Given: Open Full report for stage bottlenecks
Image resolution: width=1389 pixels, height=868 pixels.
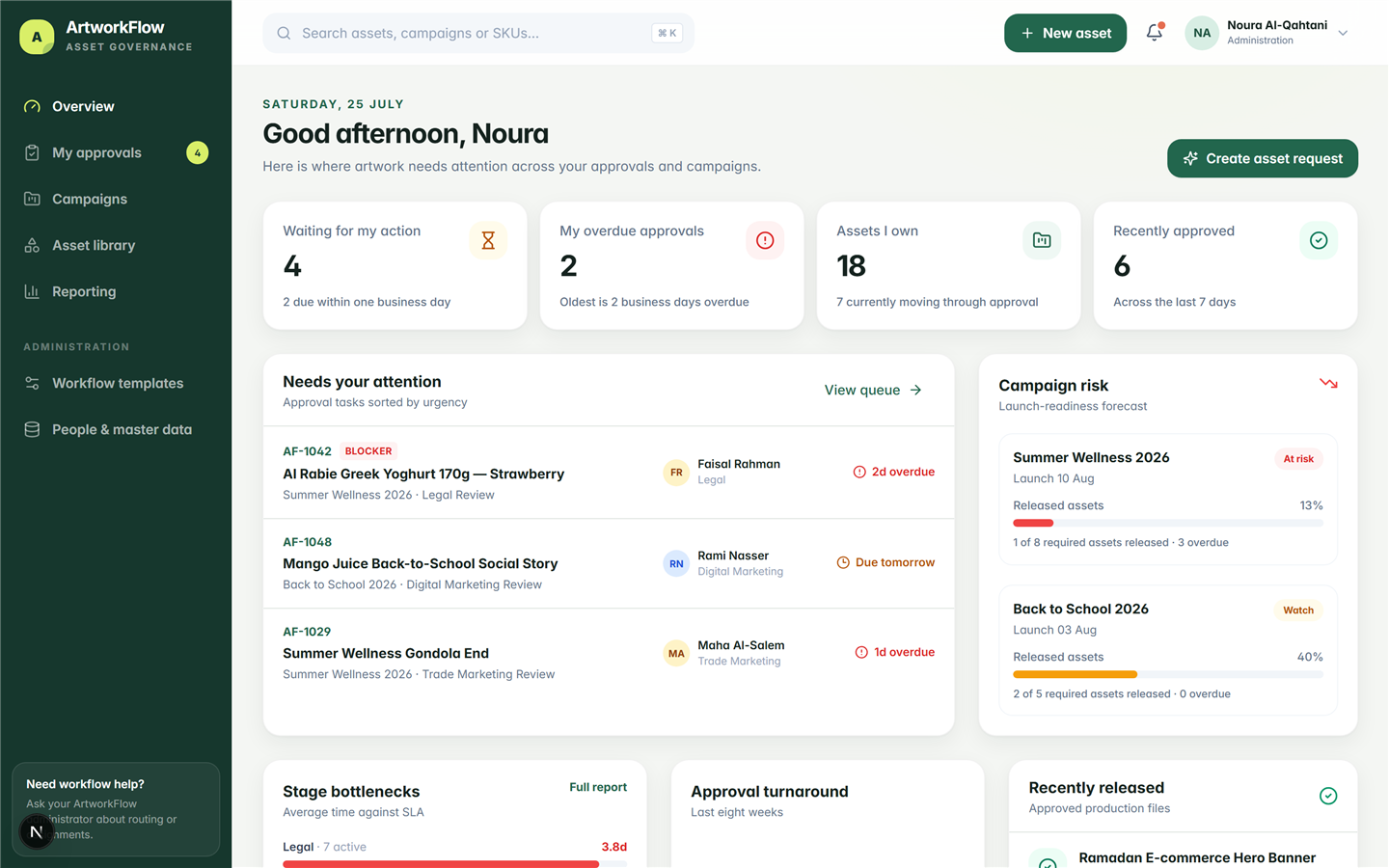Looking at the screenshot, I should tap(598, 787).
